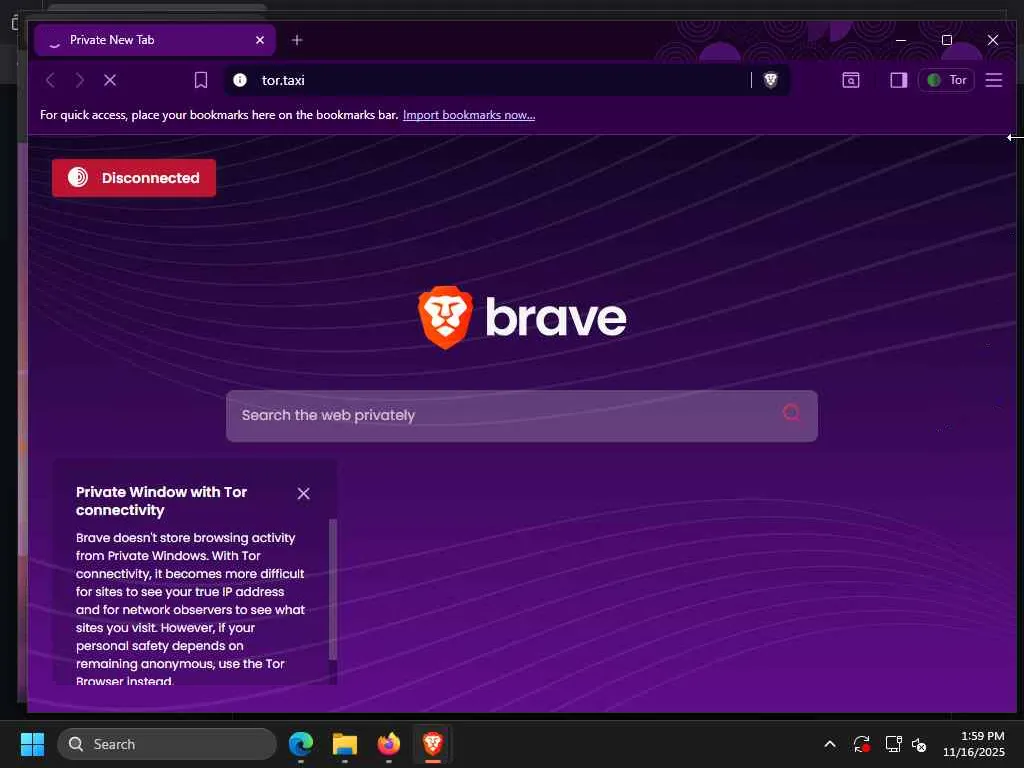Click the muted volume tray icon
This screenshot has height=768, width=1024.
[x=919, y=744]
